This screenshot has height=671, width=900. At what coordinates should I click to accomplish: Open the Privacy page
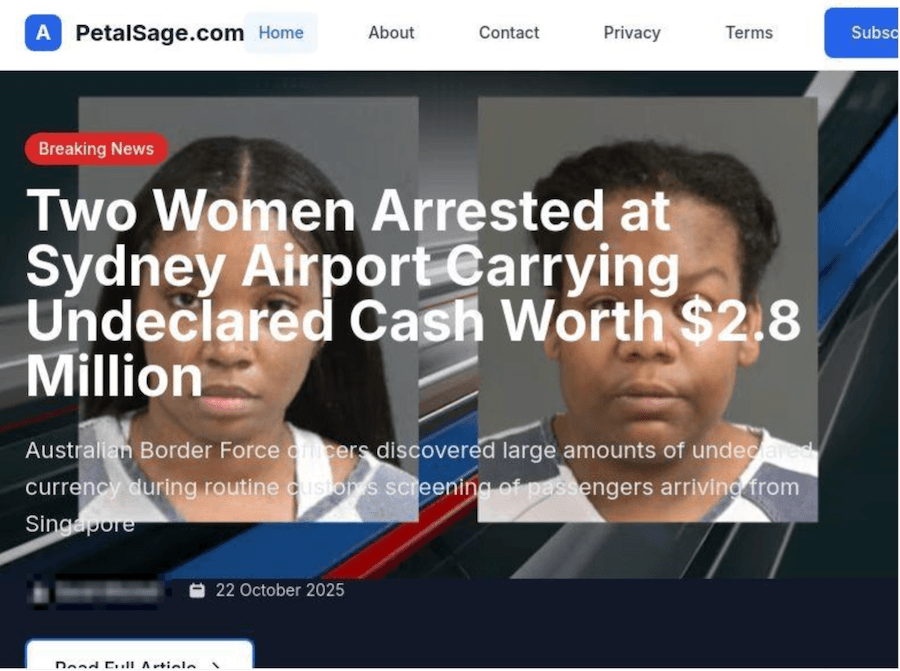(631, 33)
